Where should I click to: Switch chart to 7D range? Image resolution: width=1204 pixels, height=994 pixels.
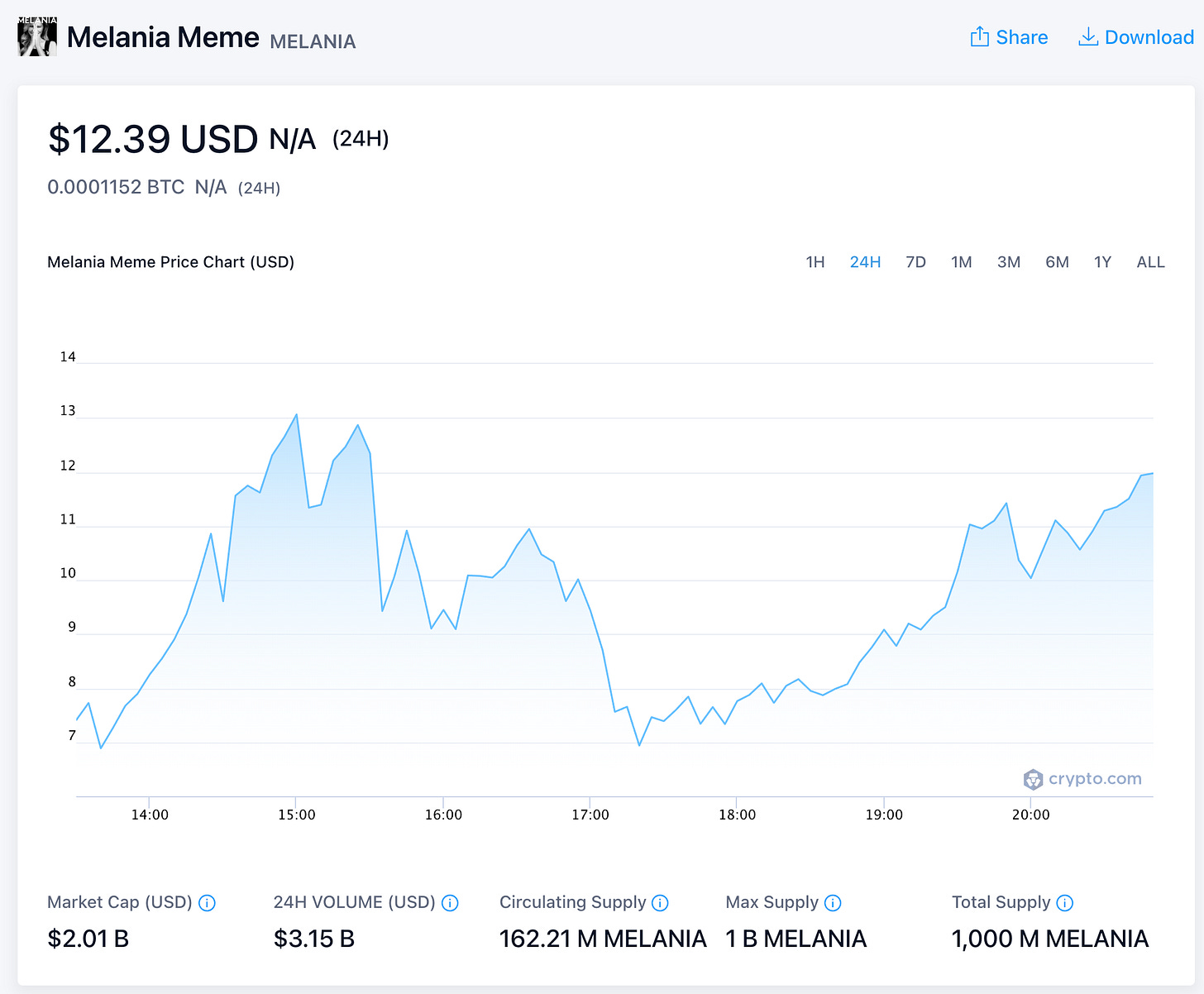(915, 262)
